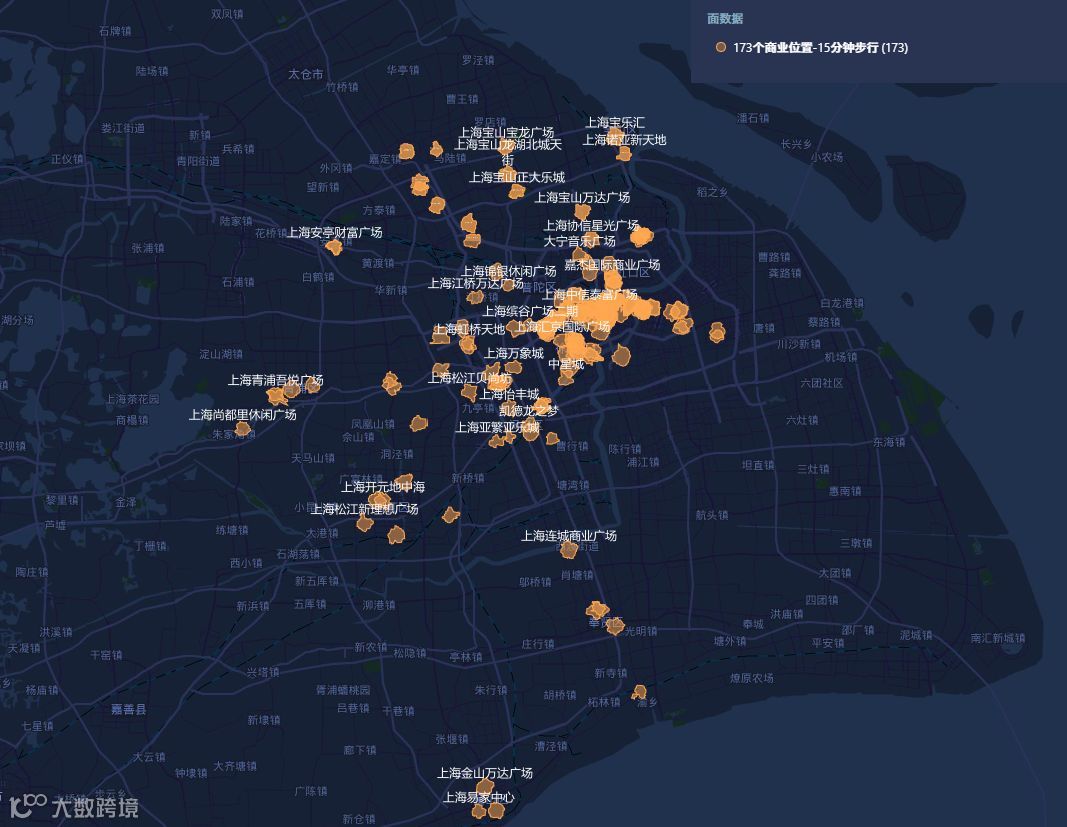Click orange polygon below 上海连城商业广场 label
This screenshot has width=1067, height=827.
coord(569,549)
